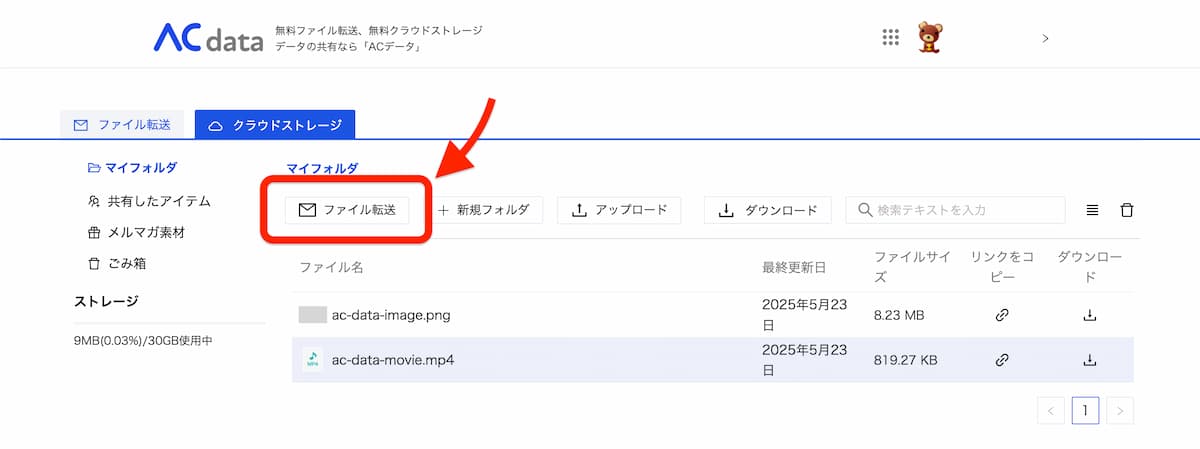Download ac-data-movie.mp4 via row icon

pyautogui.click(x=1090, y=360)
